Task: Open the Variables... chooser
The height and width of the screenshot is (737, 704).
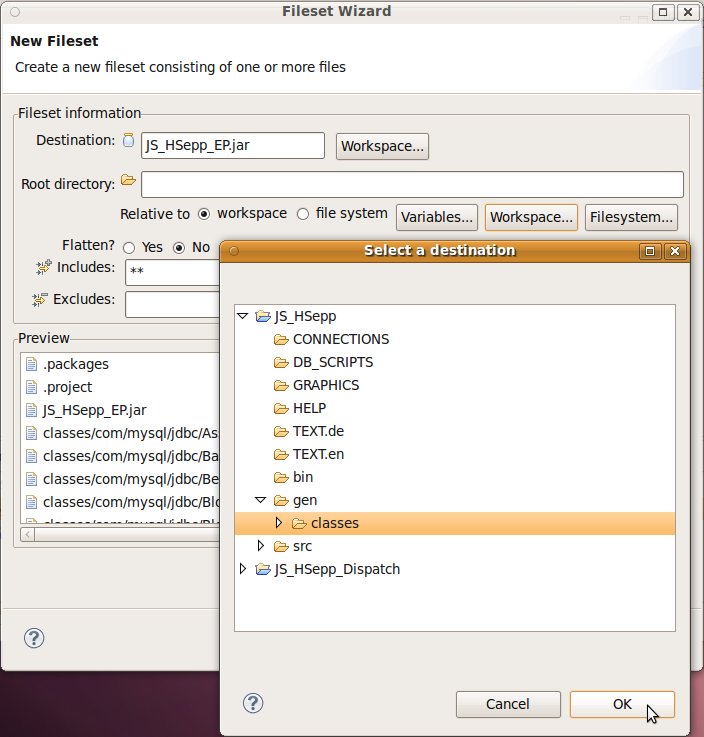Action: pos(437,216)
